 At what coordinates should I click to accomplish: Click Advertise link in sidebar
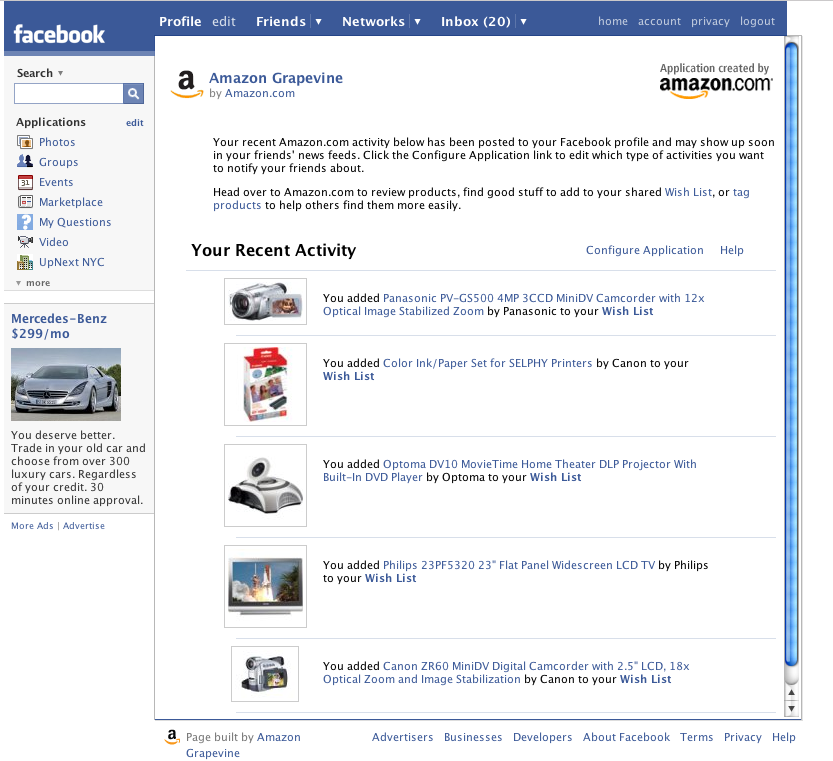[x=83, y=526]
